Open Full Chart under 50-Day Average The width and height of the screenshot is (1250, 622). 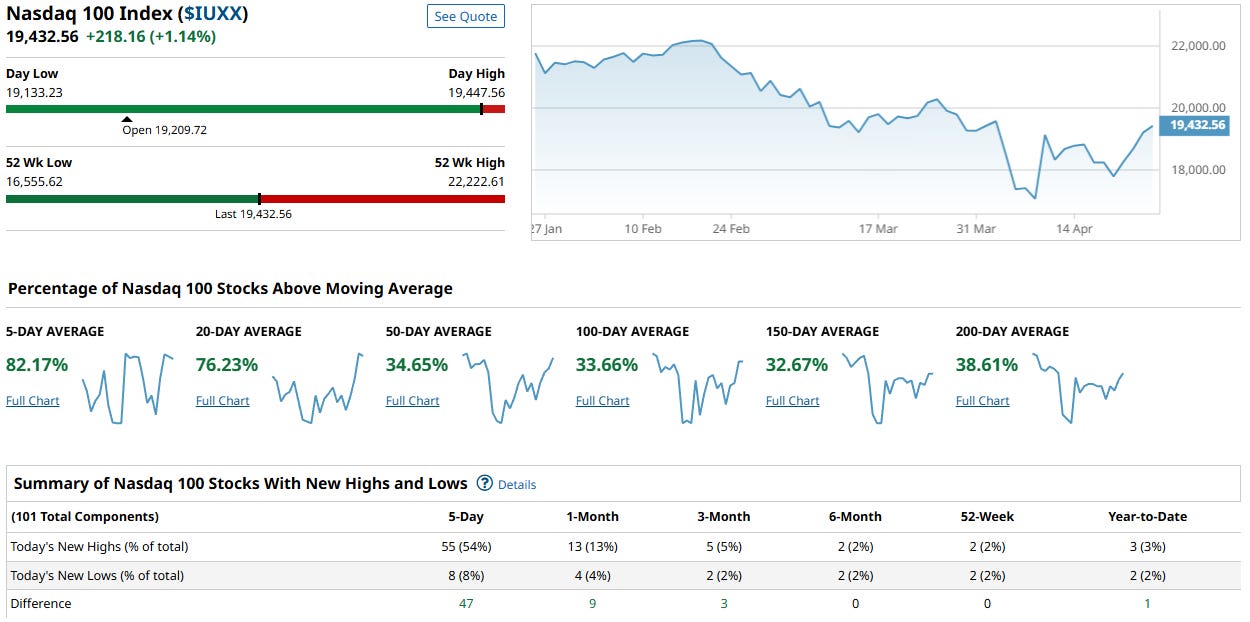[x=412, y=401]
